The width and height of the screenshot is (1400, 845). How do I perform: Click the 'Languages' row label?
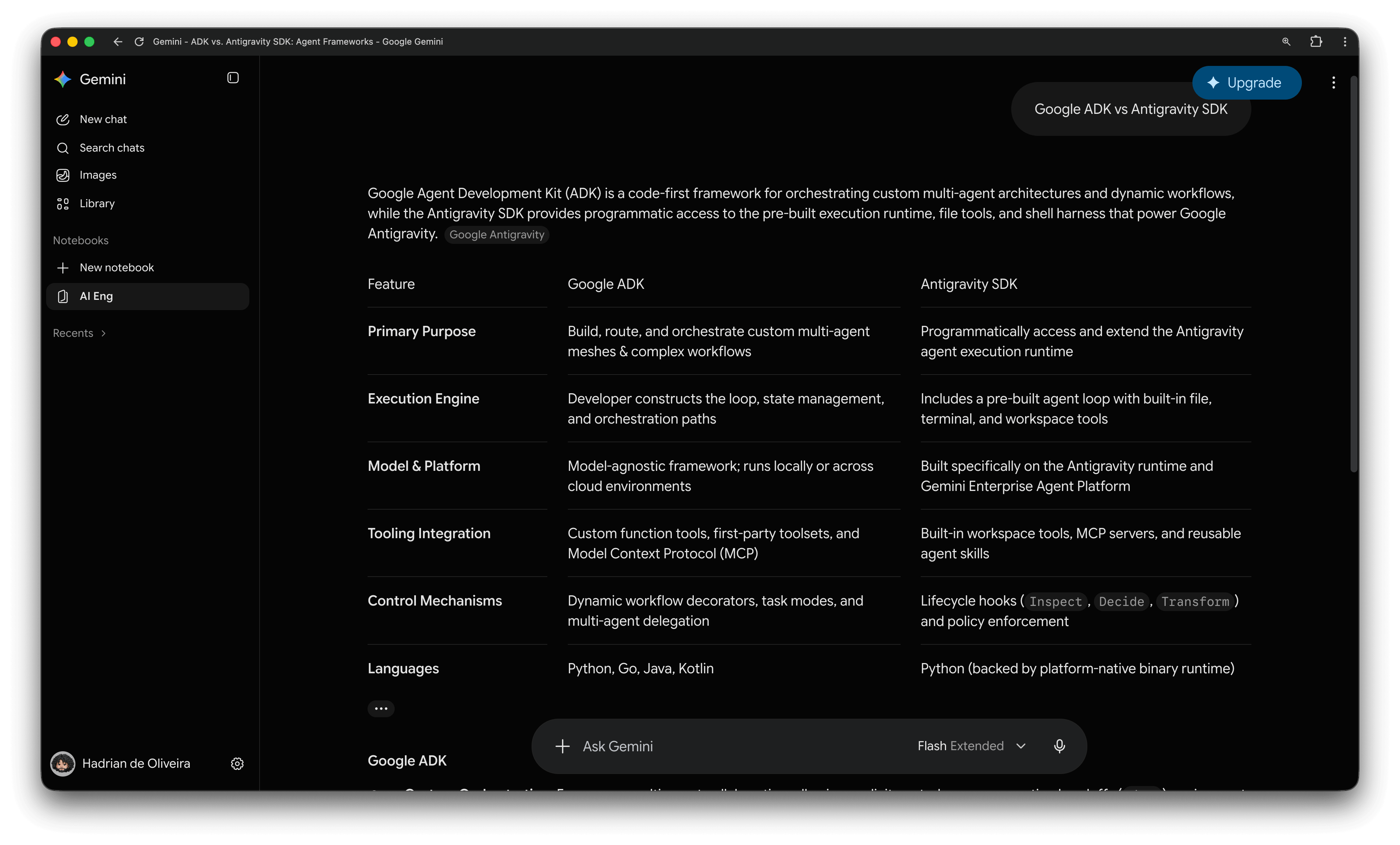point(403,668)
